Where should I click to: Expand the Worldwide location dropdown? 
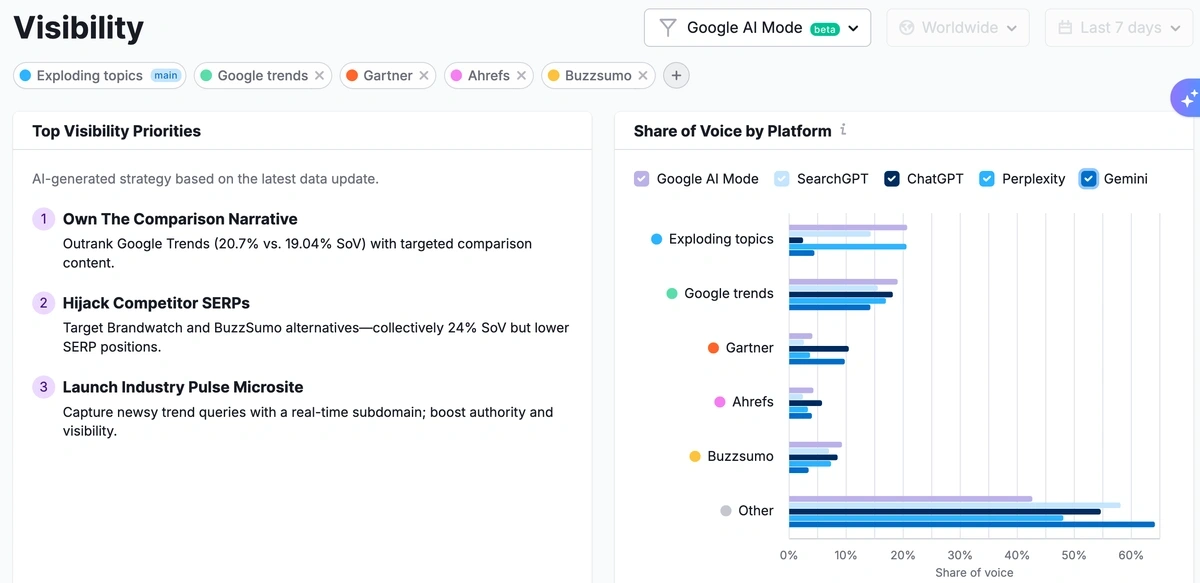[957, 27]
